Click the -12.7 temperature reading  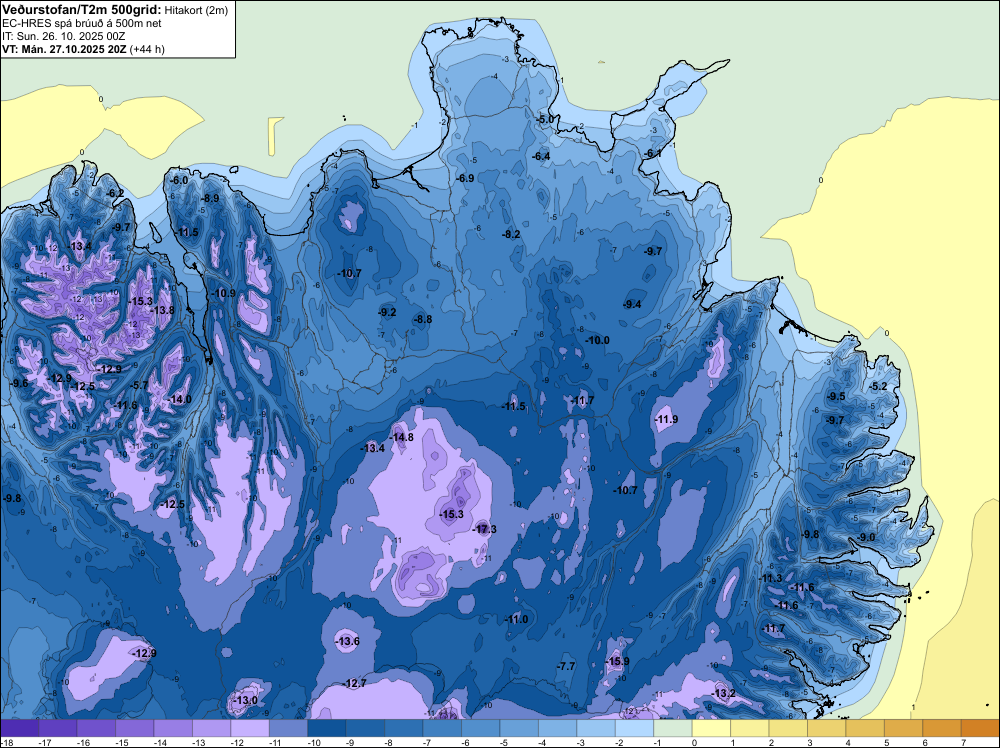tap(355, 684)
